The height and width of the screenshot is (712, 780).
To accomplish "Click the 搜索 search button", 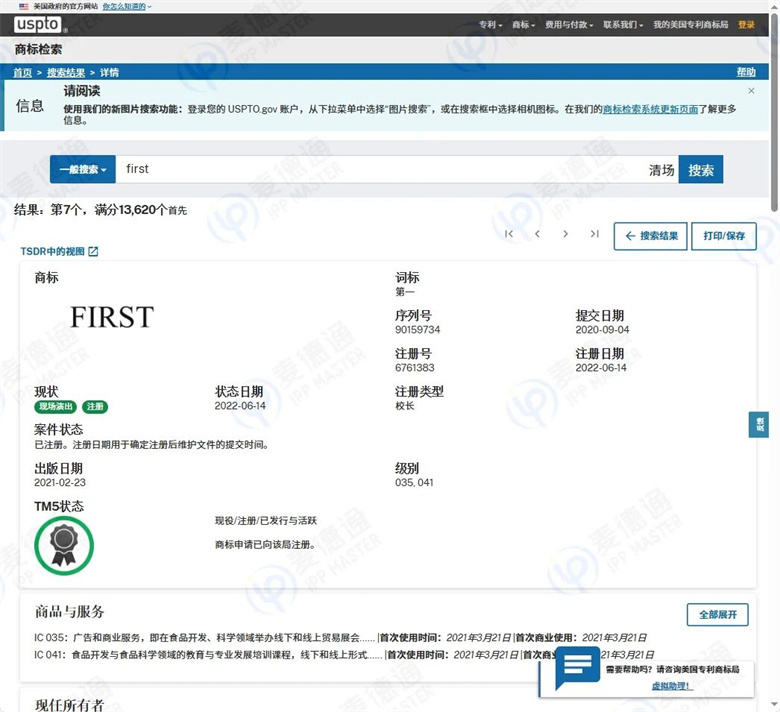I will point(701,170).
